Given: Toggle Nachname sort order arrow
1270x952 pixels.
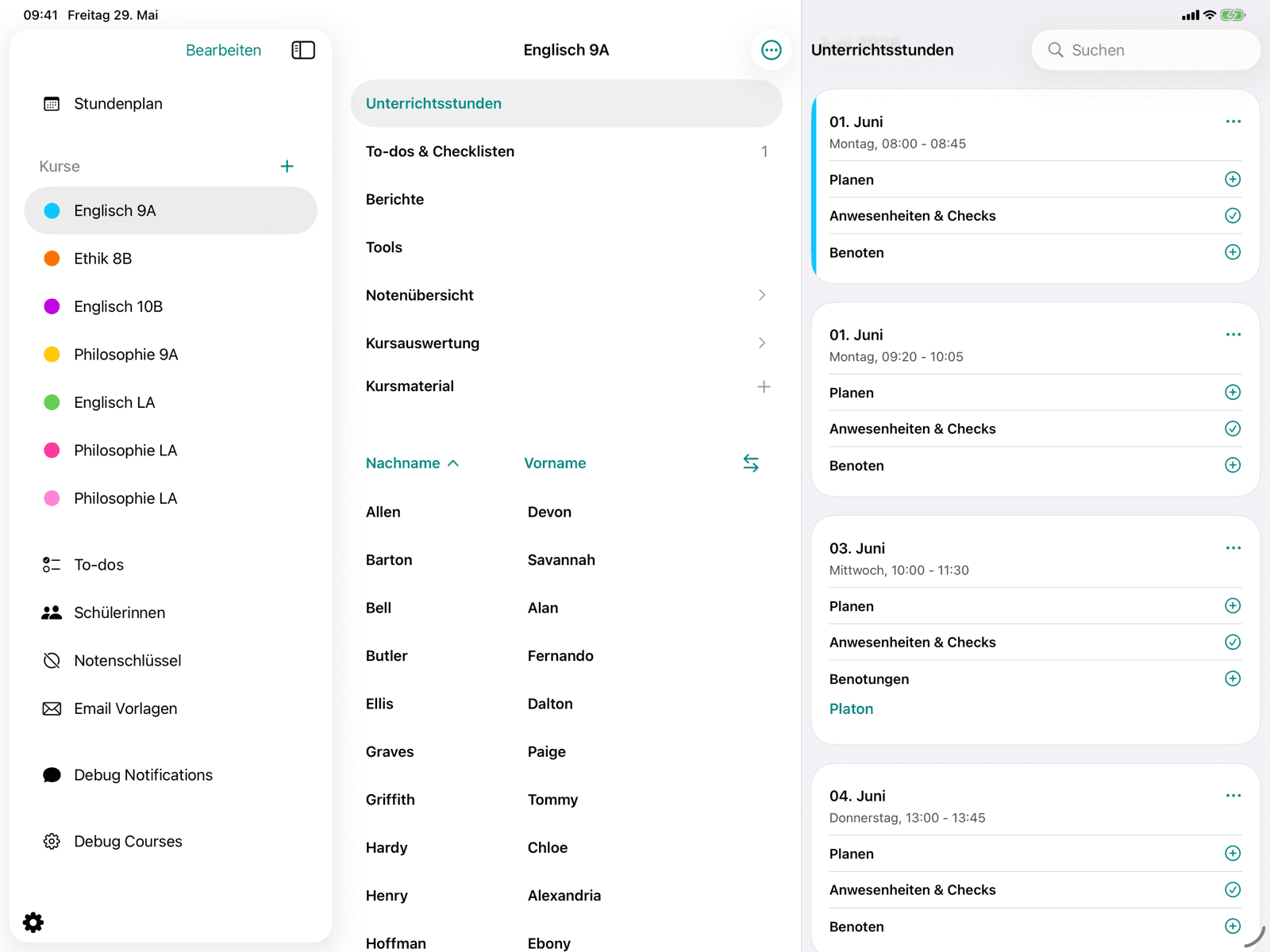Looking at the screenshot, I should 453,463.
